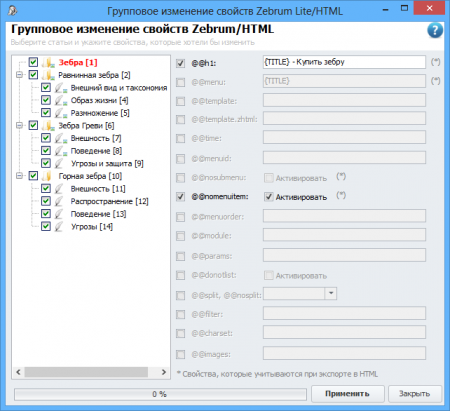Screen dimensions: 450x411
Task: Click feather icon beside Угрозы [14]
Action: pos(59,227)
